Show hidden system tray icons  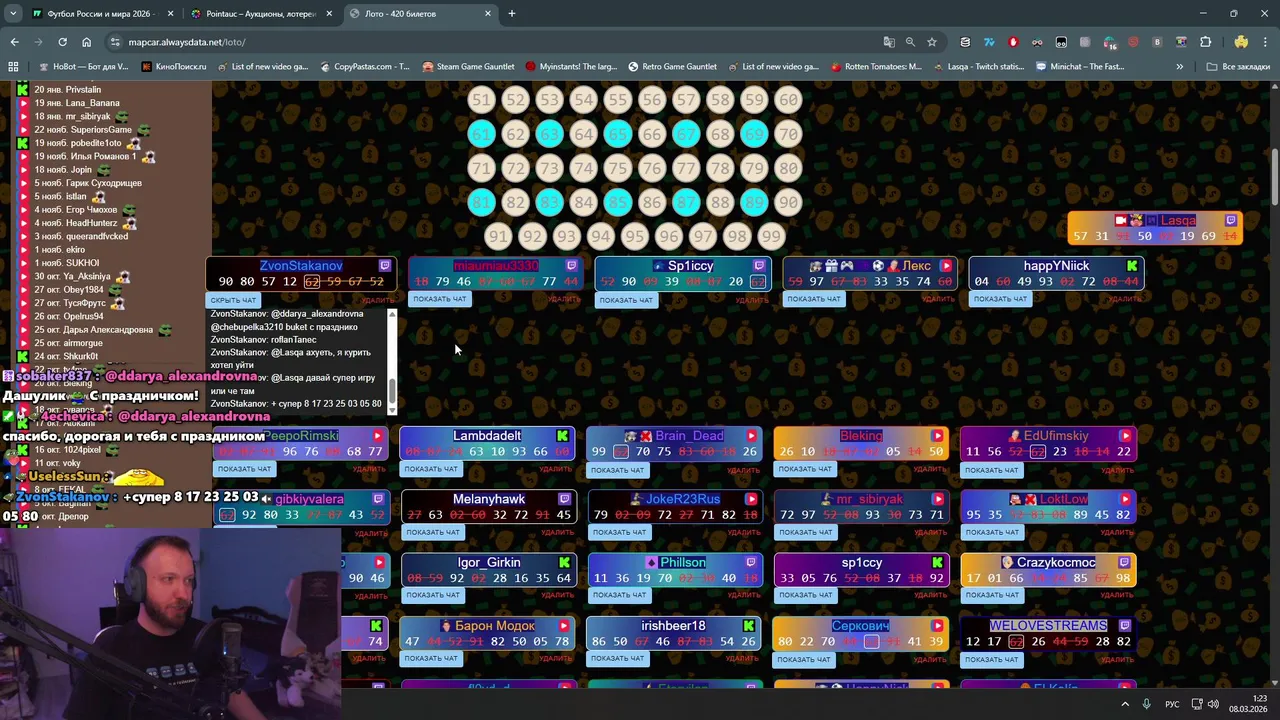(1125, 704)
